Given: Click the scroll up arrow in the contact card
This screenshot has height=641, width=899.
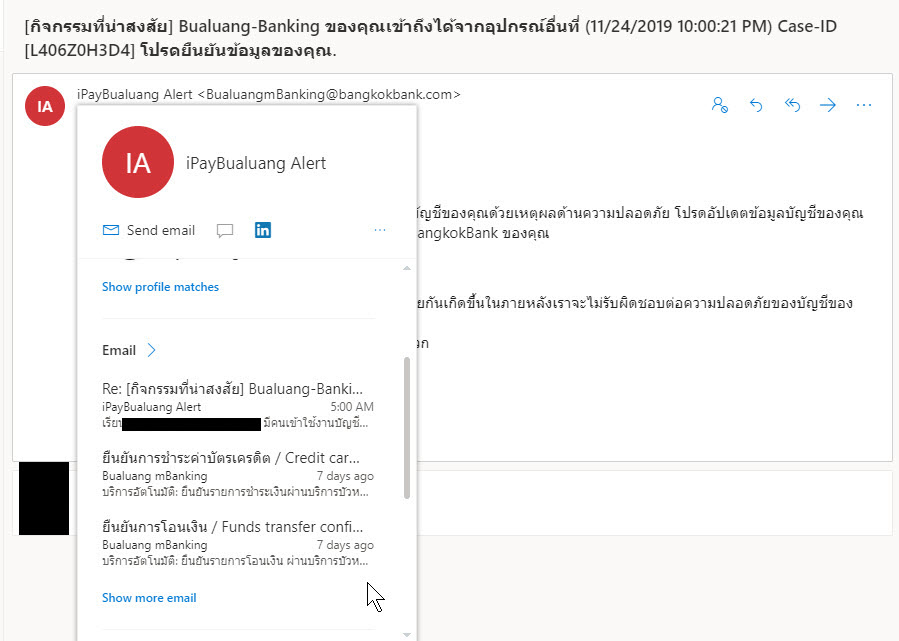Looking at the screenshot, I should coord(406,268).
